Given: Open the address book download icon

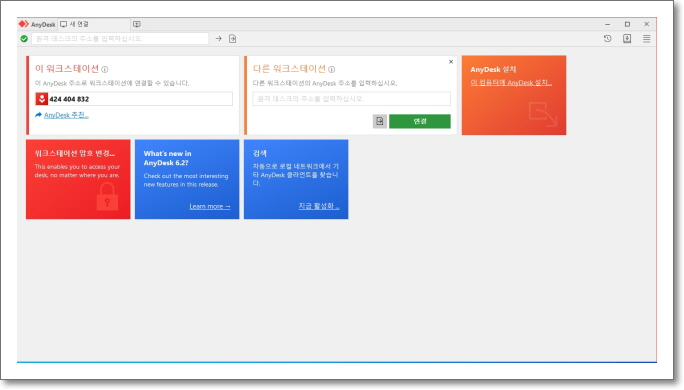Looking at the screenshot, I should tap(627, 39).
